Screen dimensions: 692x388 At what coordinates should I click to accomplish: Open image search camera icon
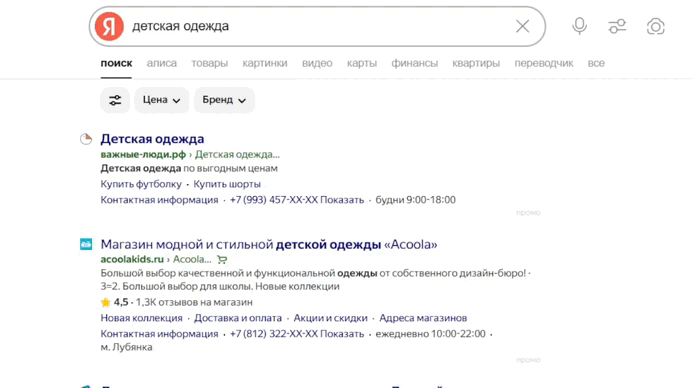tap(655, 26)
